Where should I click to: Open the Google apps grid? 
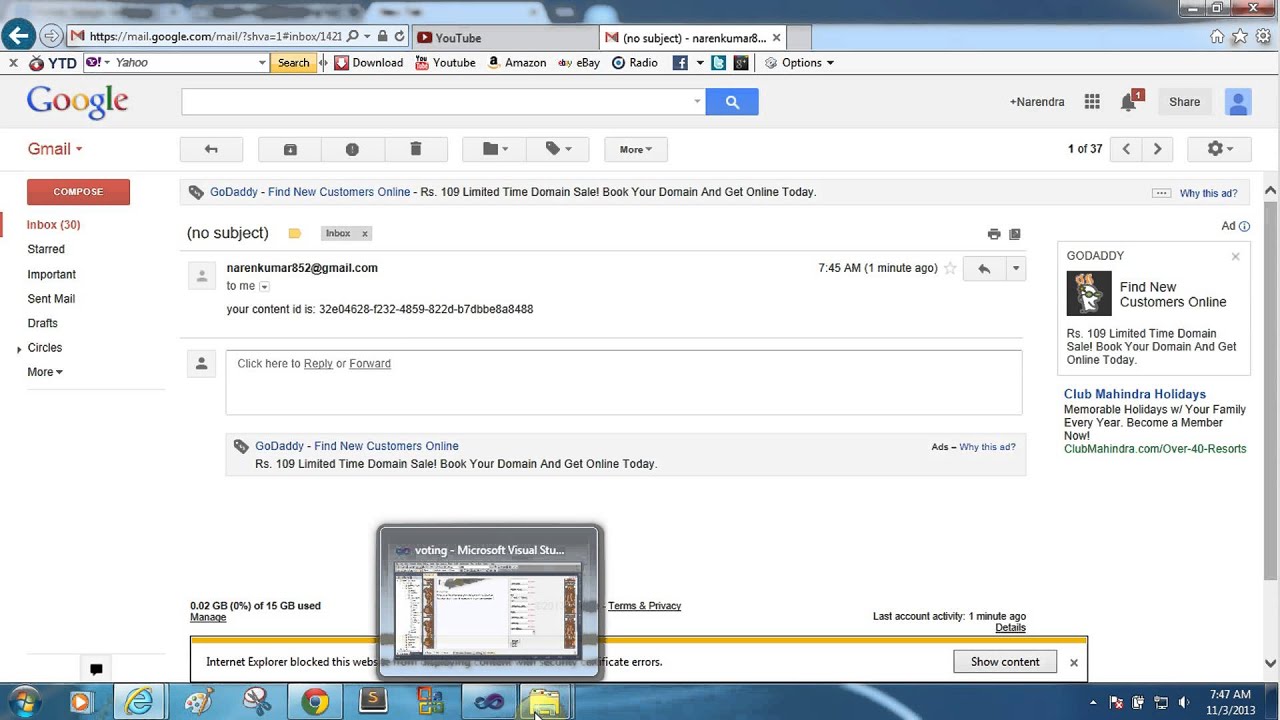tap(1092, 102)
